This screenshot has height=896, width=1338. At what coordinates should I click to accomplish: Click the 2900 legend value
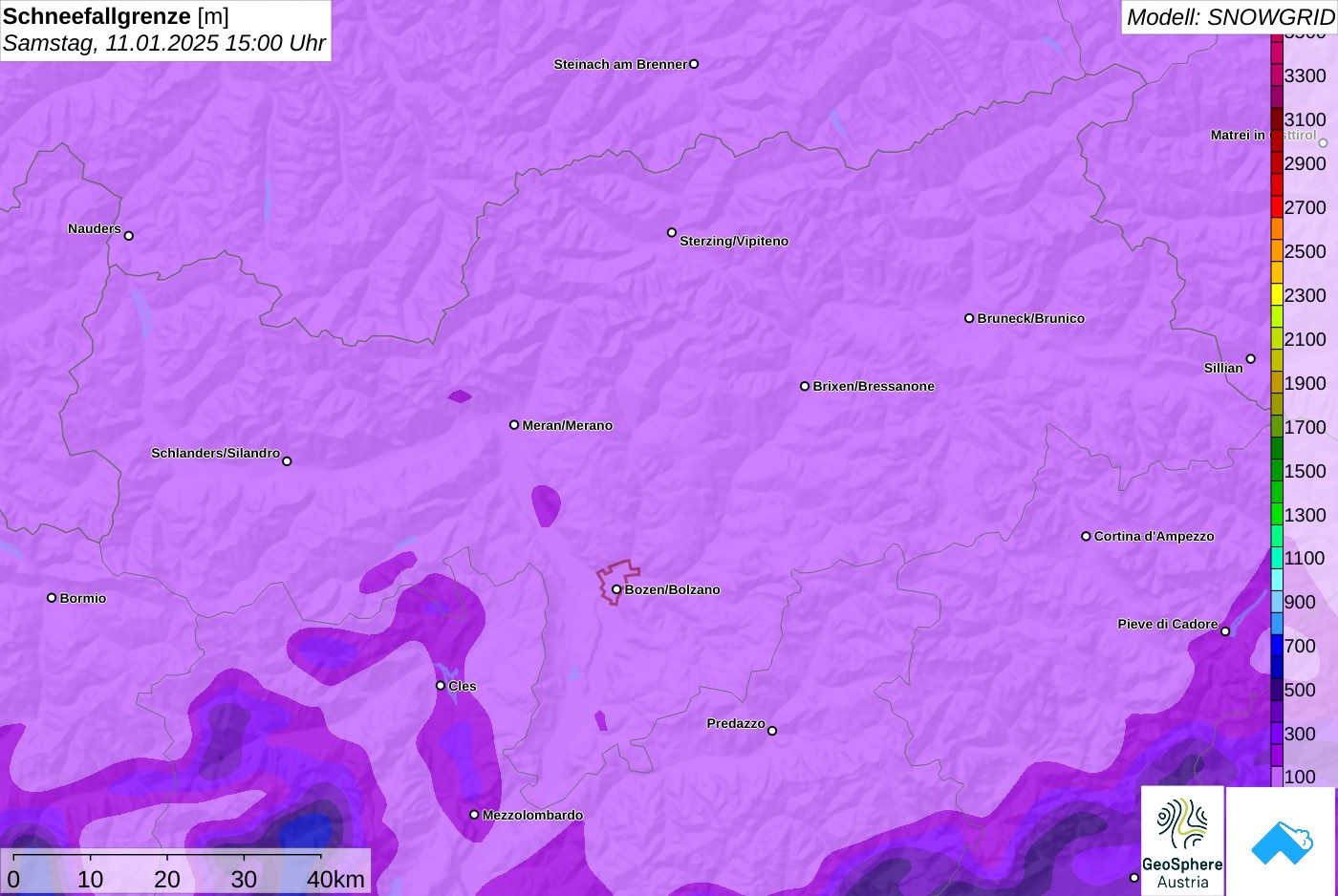pyautogui.click(x=1306, y=164)
